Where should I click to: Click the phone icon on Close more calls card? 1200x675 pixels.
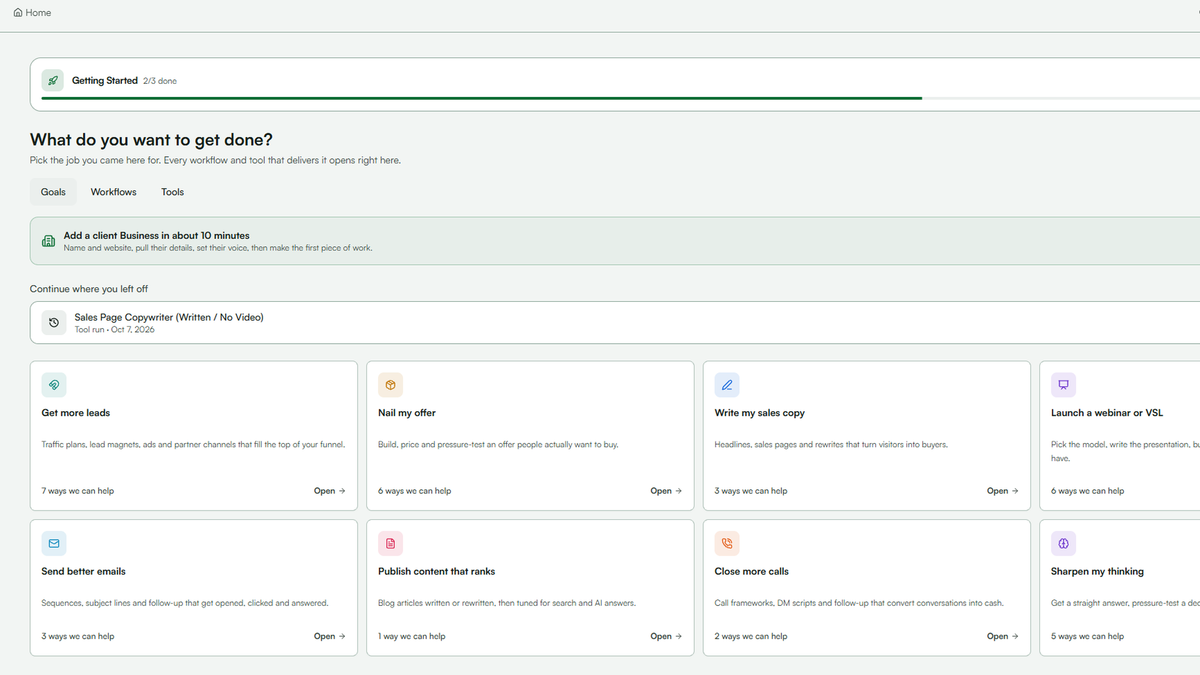(x=727, y=543)
